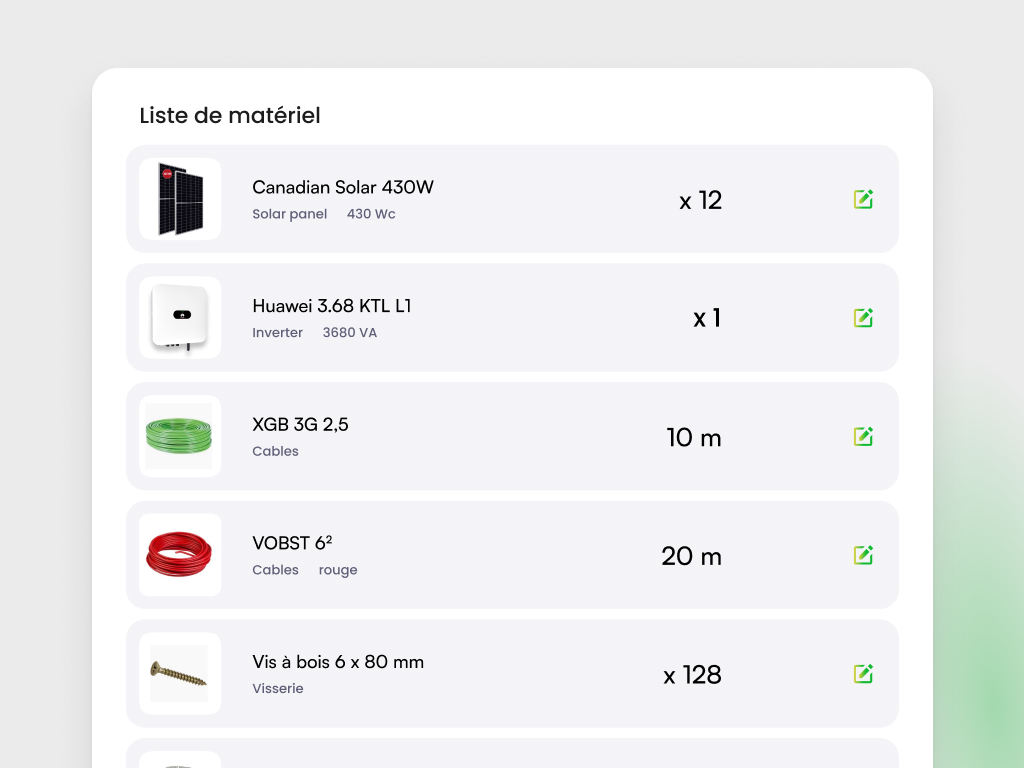Viewport: 1024px width, 768px height.
Task: Click the 20 m cable length value
Action: [x=691, y=556]
